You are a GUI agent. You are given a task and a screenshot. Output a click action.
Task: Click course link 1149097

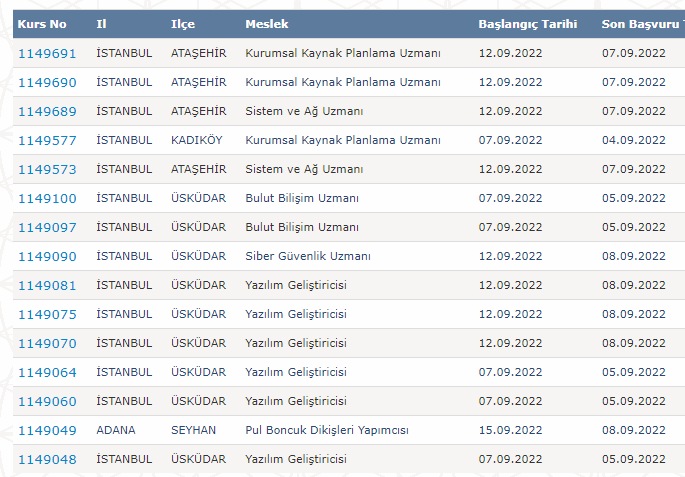47,227
